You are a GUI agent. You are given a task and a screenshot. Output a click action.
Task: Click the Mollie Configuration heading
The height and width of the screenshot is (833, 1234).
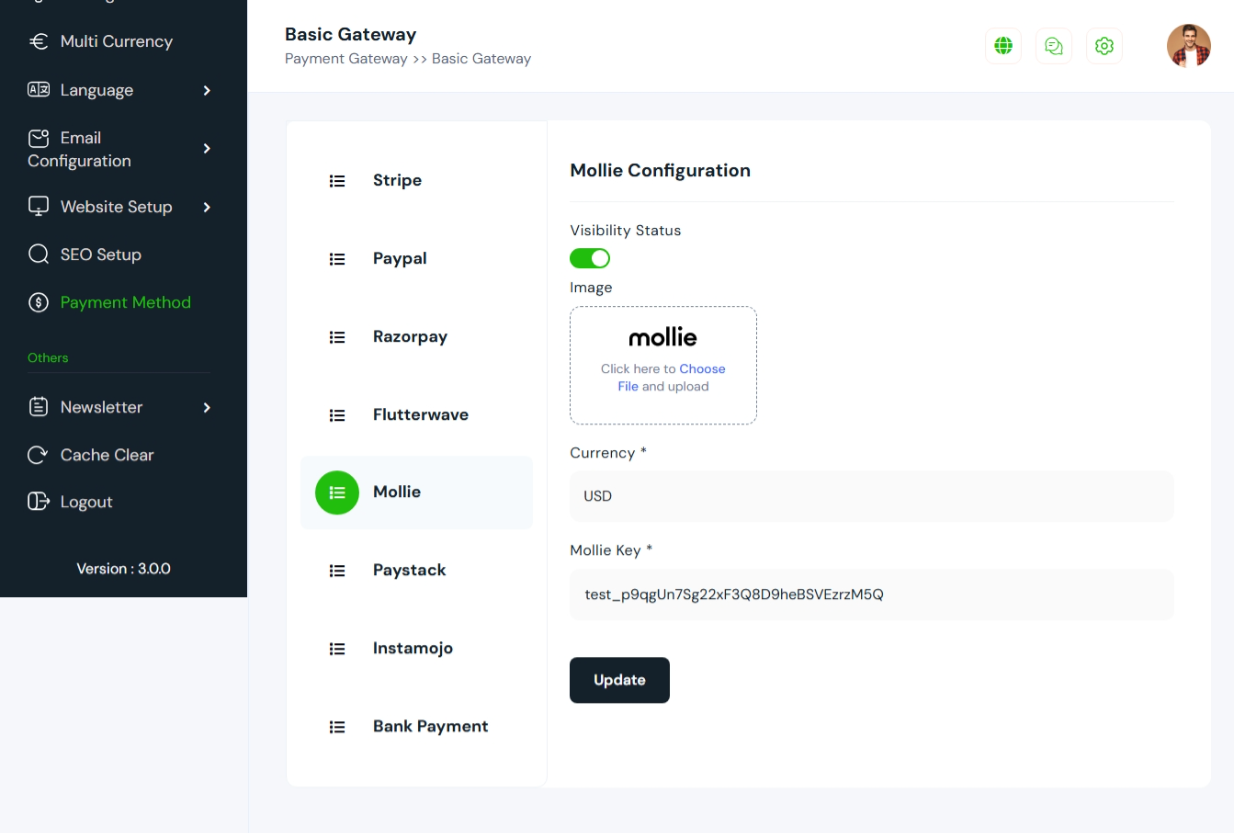click(x=660, y=170)
